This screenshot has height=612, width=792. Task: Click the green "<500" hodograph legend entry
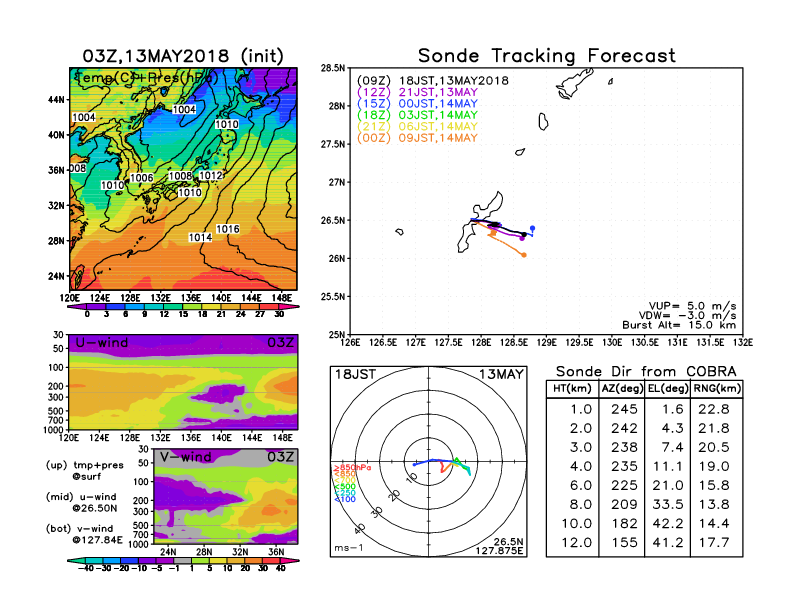click(x=344, y=487)
